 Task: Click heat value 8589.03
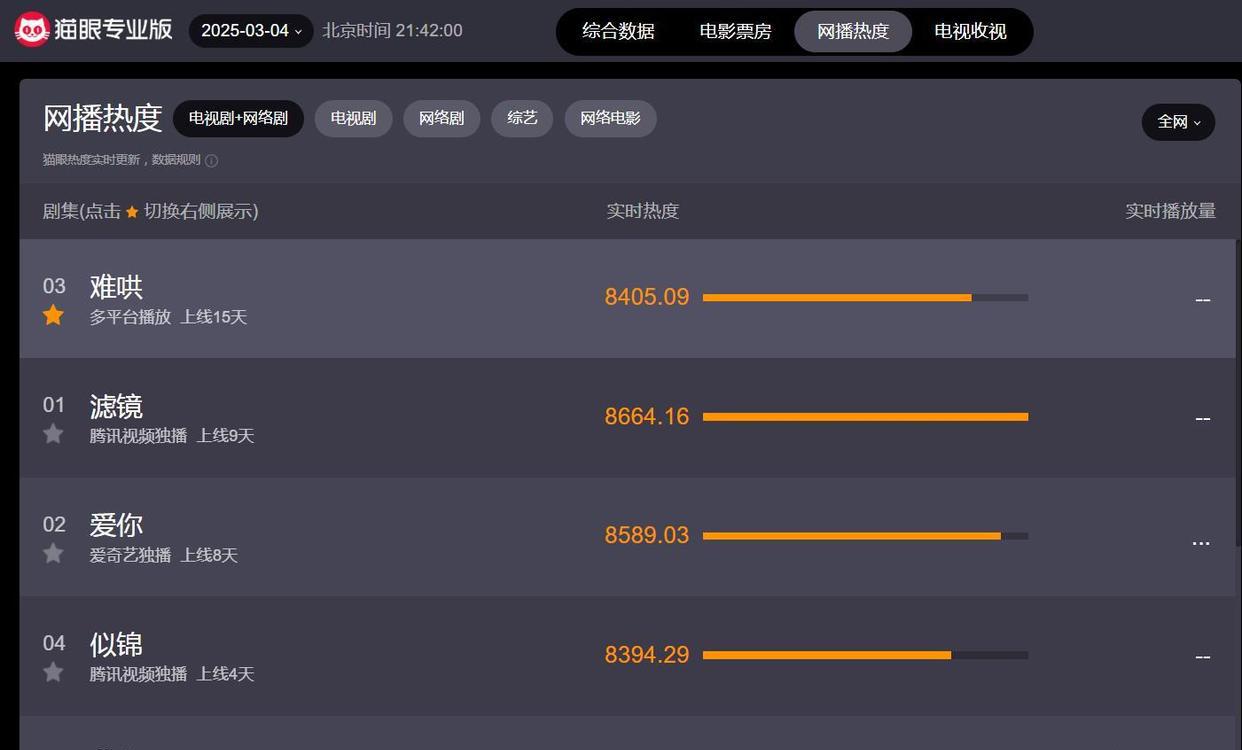pos(647,535)
